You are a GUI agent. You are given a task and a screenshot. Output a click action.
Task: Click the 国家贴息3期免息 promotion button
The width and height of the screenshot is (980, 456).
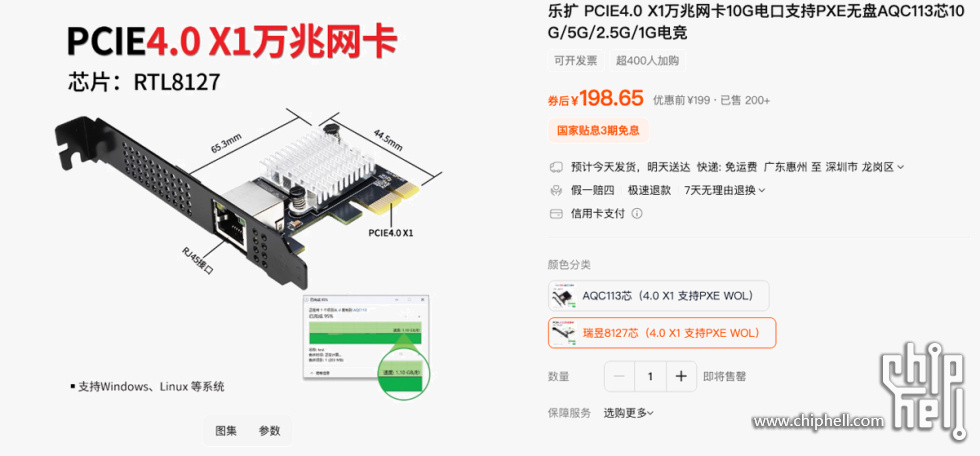click(x=598, y=131)
